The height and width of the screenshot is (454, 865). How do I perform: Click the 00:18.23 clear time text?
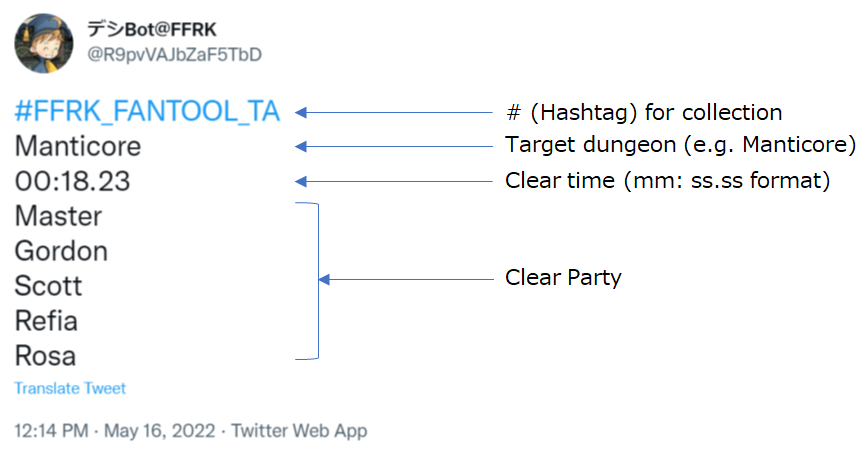click(x=72, y=182)
